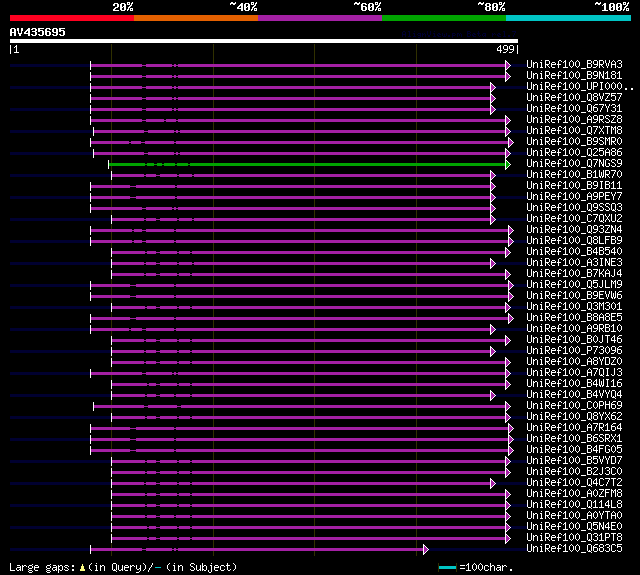Screen dimensions: 640x575
Task: Open UniRef100_Q8YX62 name
Action: tap(574, 417)
